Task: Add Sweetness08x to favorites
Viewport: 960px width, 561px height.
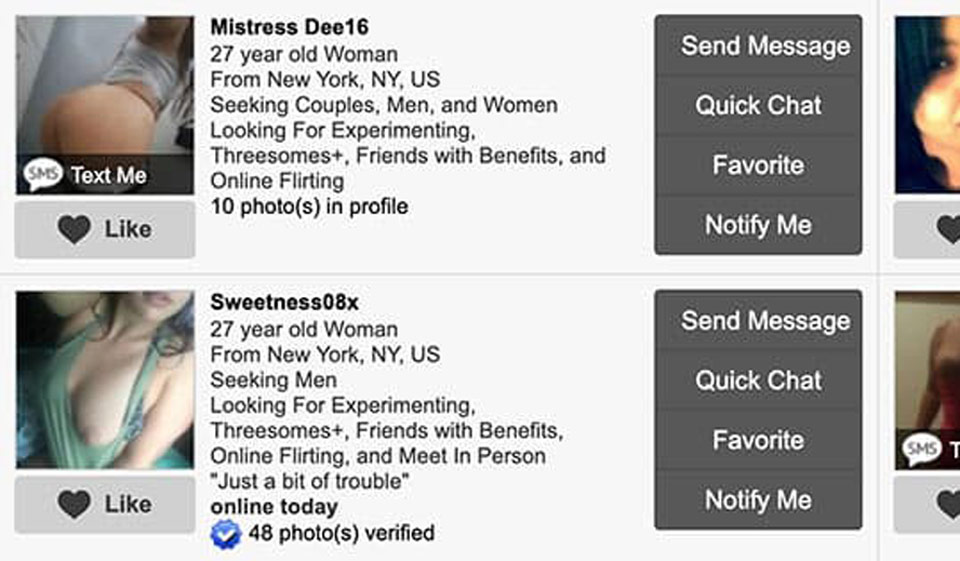Action: (758, 440)
